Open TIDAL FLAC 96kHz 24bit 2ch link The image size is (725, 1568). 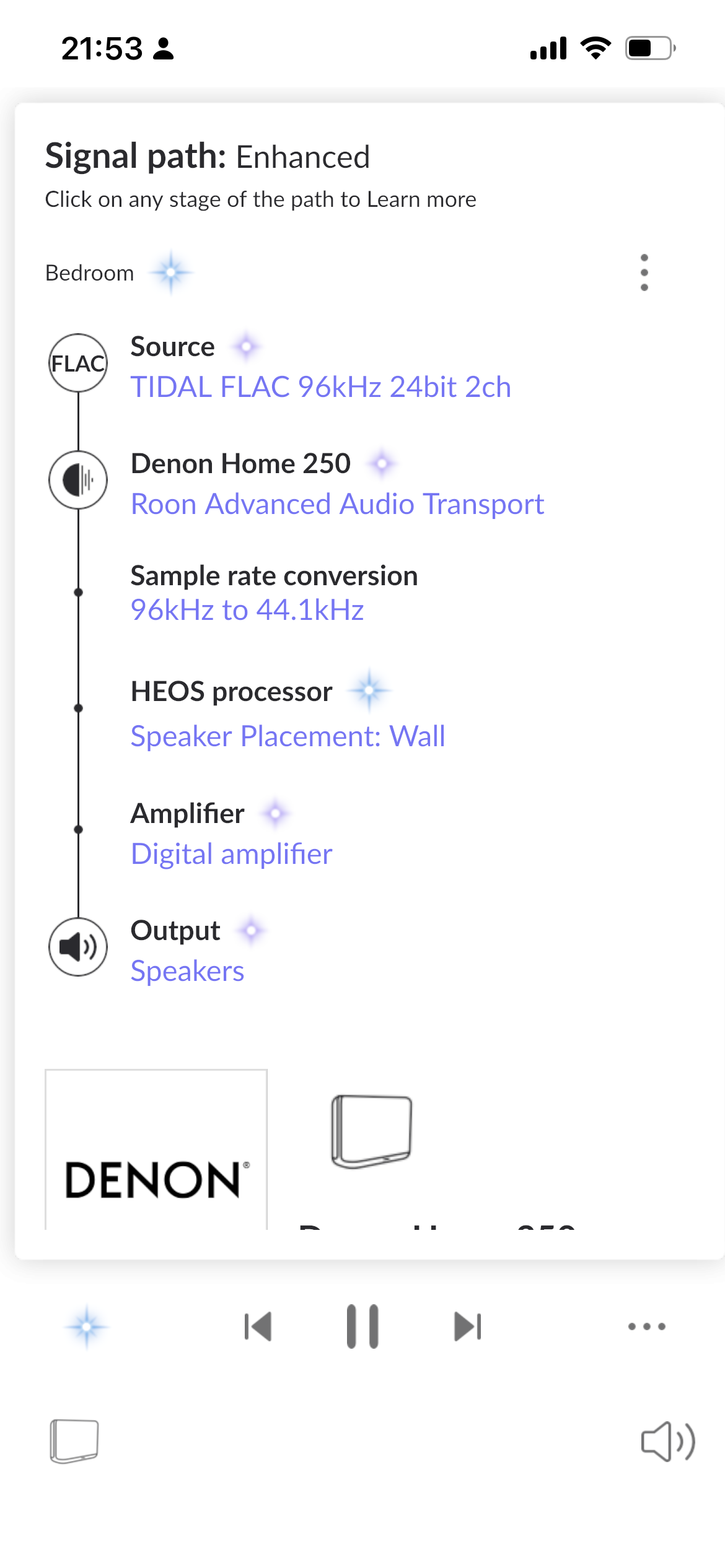pos(321,387)
